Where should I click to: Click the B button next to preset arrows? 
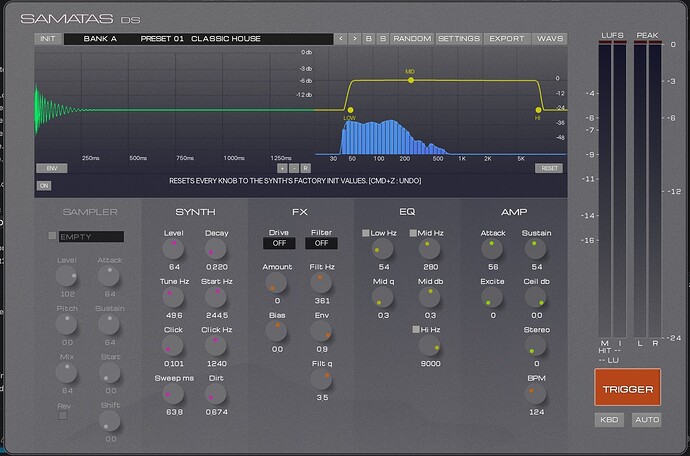(x=369, y=39)
